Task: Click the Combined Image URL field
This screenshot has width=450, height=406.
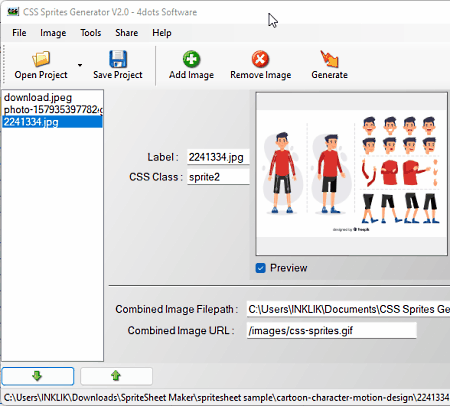Action: point(332,330)
